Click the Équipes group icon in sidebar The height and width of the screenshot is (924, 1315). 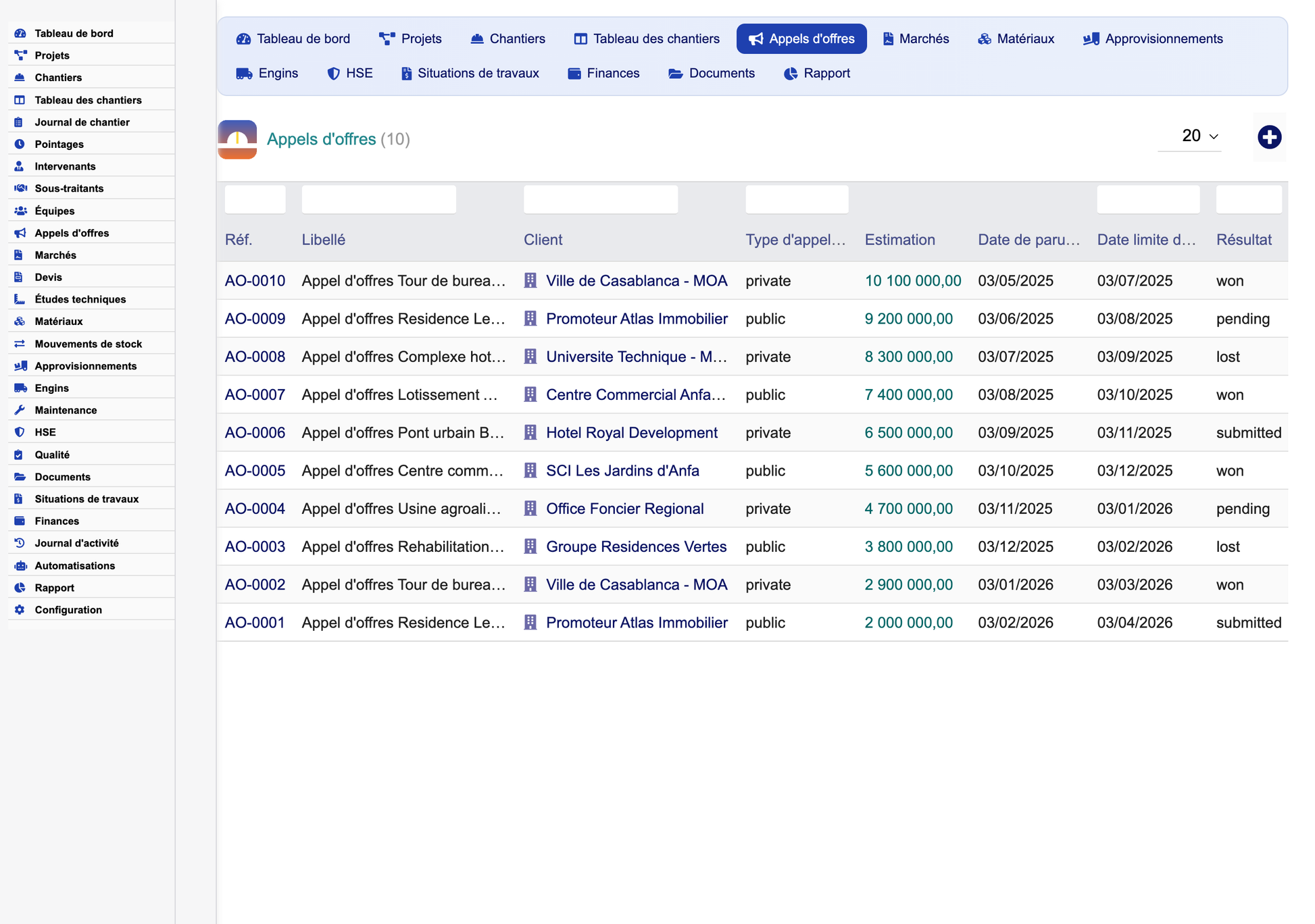click(20, 211)
